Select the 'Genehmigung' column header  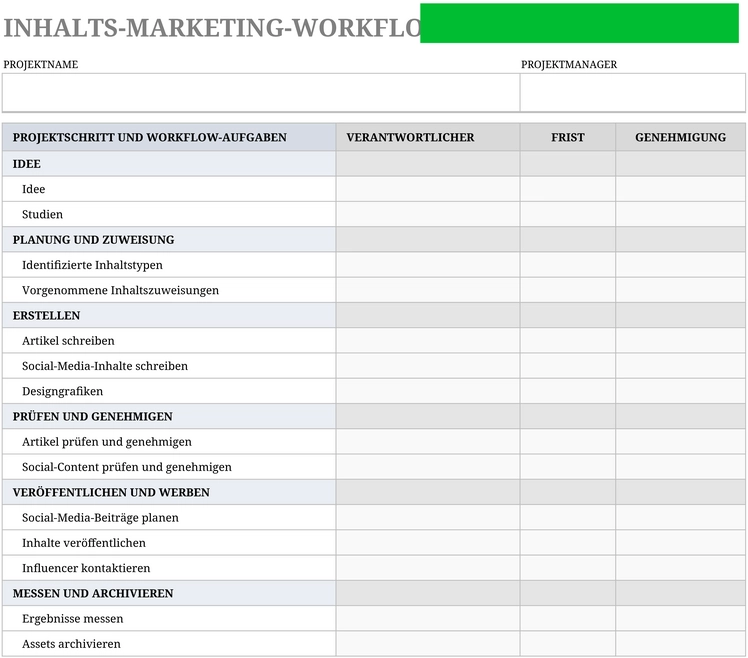click(x=680, y=137)
